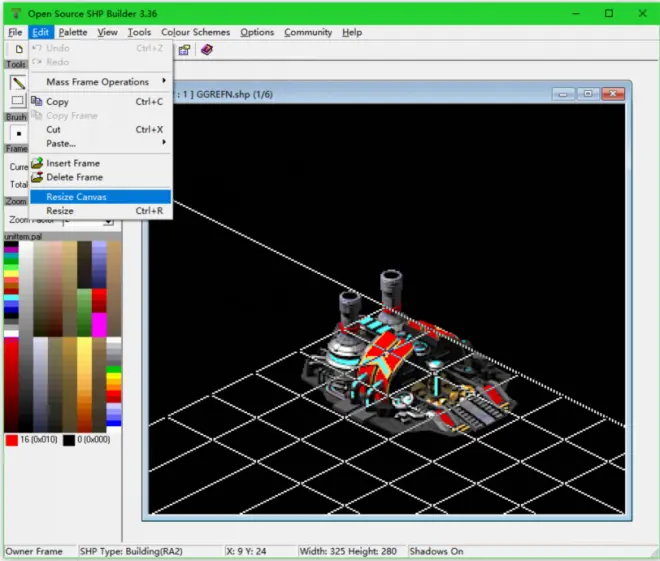This screenshot has width=660, height=561.
Task: Choose Delete Frame from the menu
Action: tap(101, 177)
